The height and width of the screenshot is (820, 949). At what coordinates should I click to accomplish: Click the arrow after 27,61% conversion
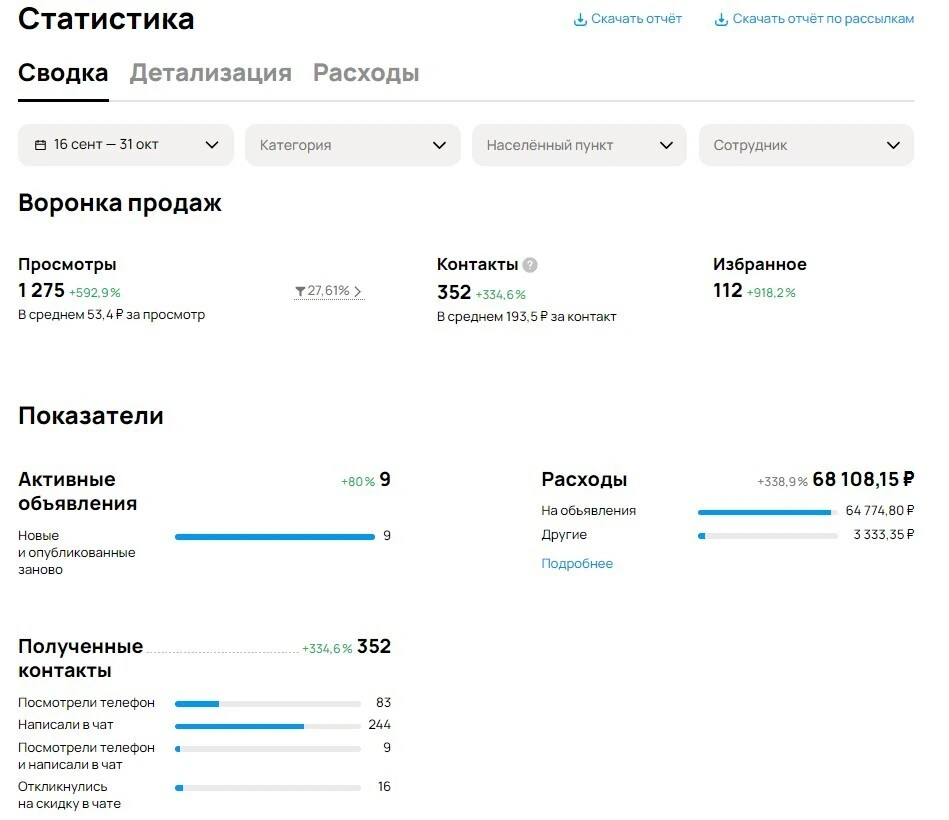[x=358, y=292]
